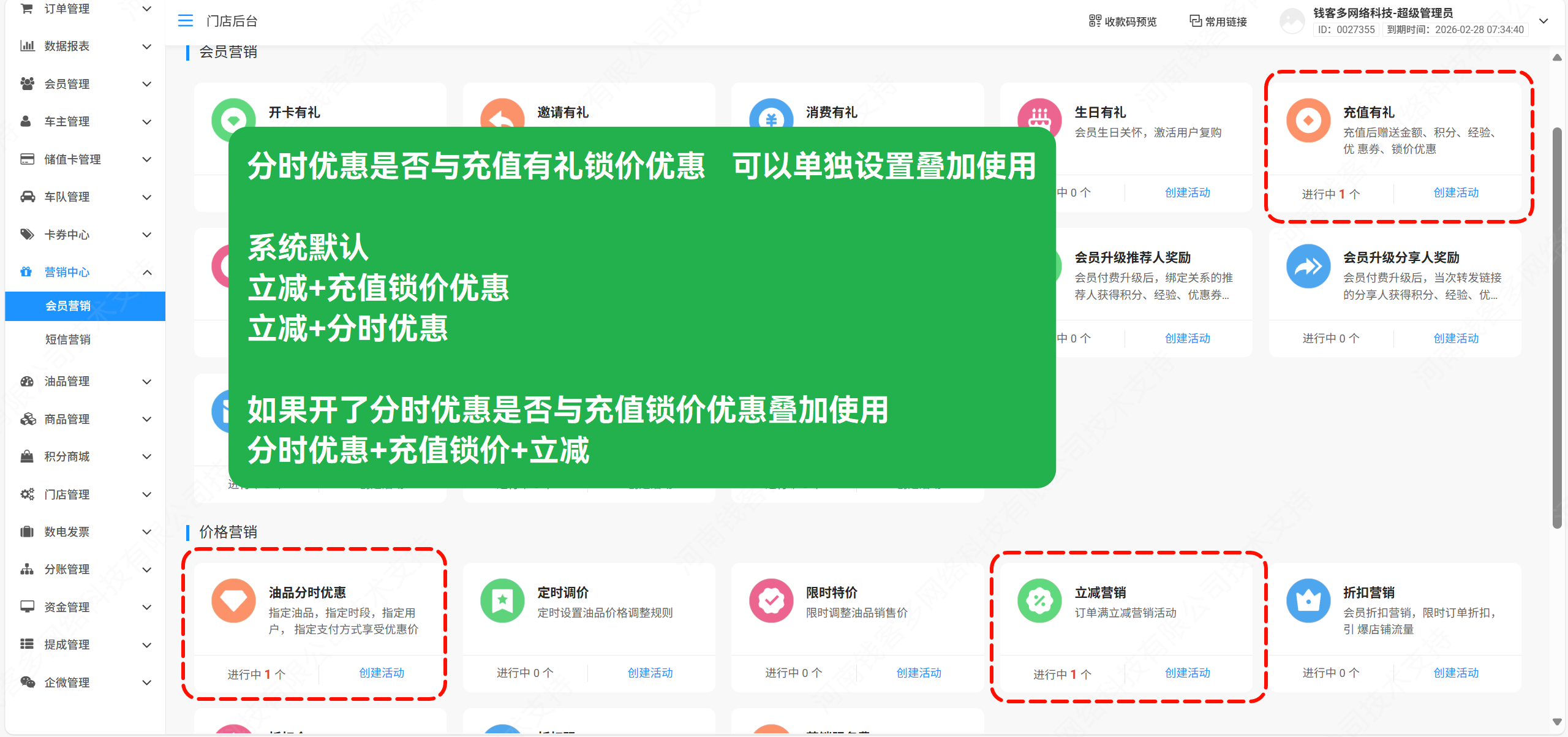Click the hamburger menu collapse icon
This screenshot has height=737, width=1568.
click(x=185, y=21)
